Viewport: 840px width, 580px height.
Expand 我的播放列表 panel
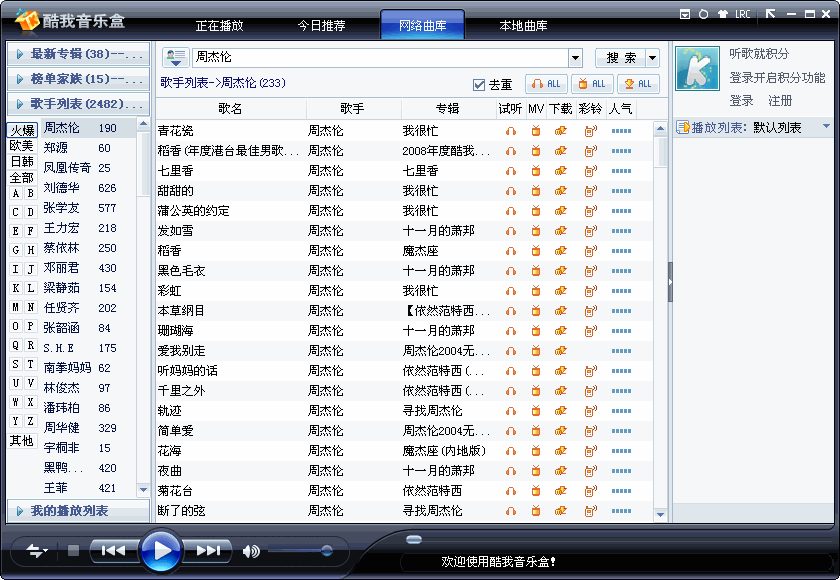78,511
